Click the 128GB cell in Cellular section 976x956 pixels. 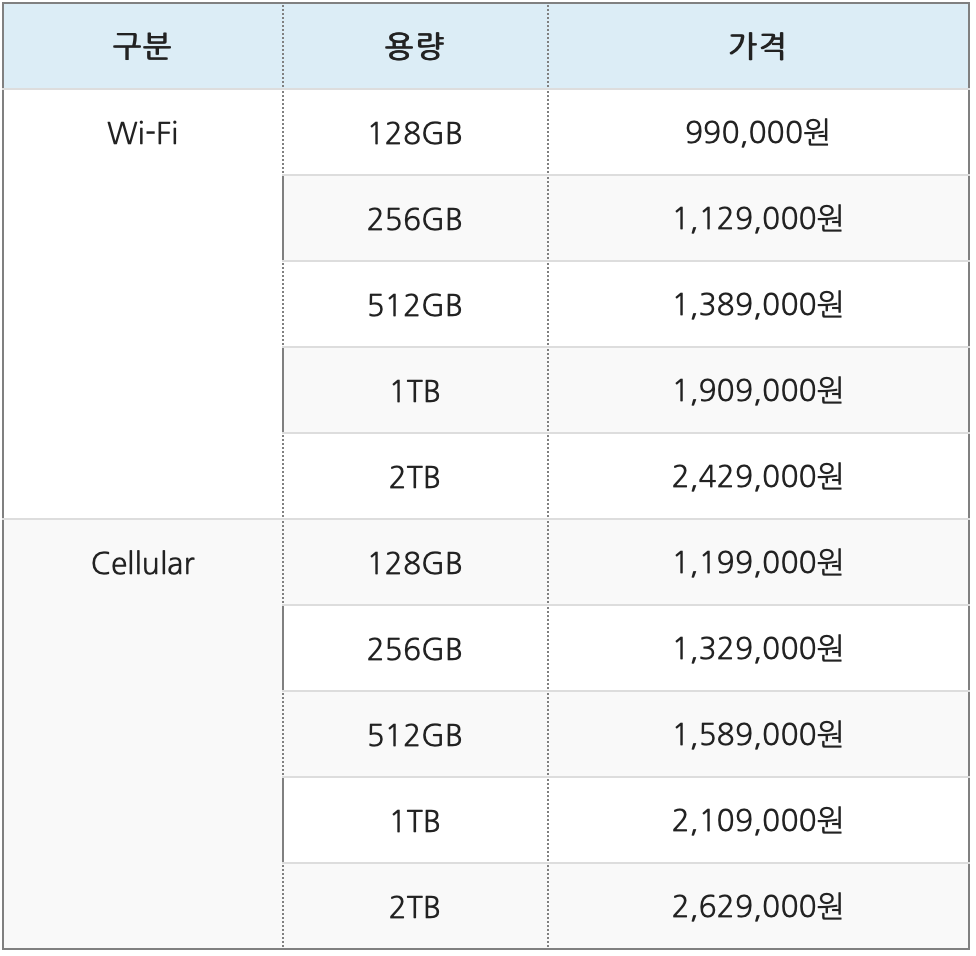[416, 561]
